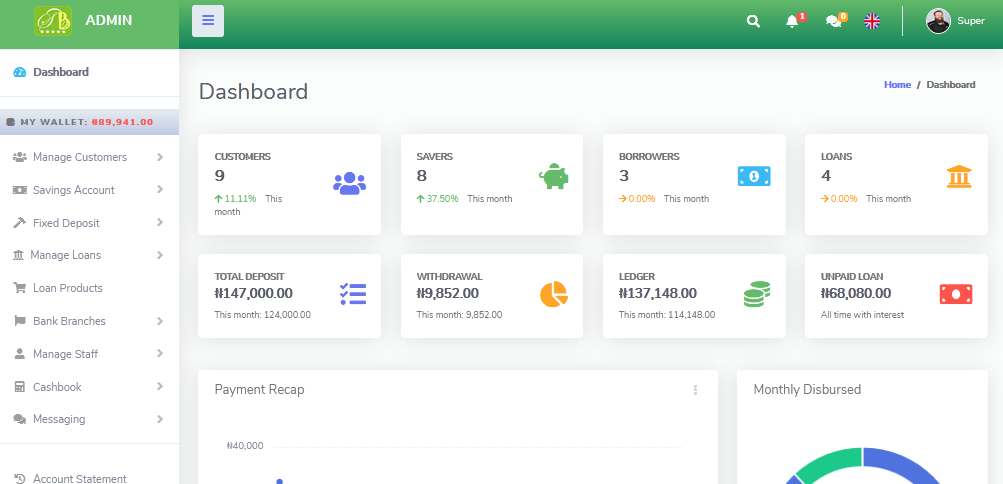Screen dimensions: 1003x484
Task: Click the UK flag language selector
Action: (x=872, y=21)
